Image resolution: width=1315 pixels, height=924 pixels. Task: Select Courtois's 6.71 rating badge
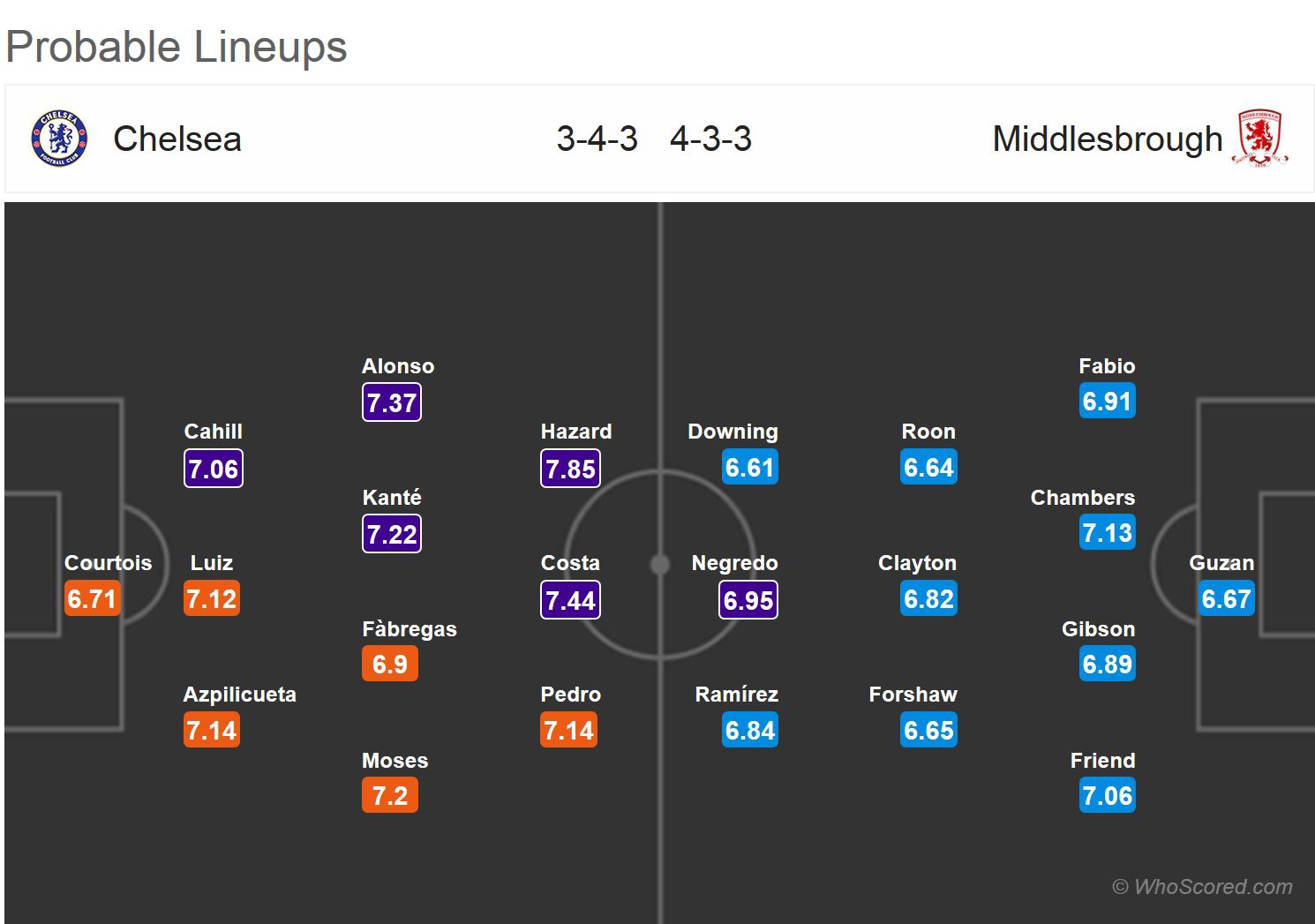92,599
